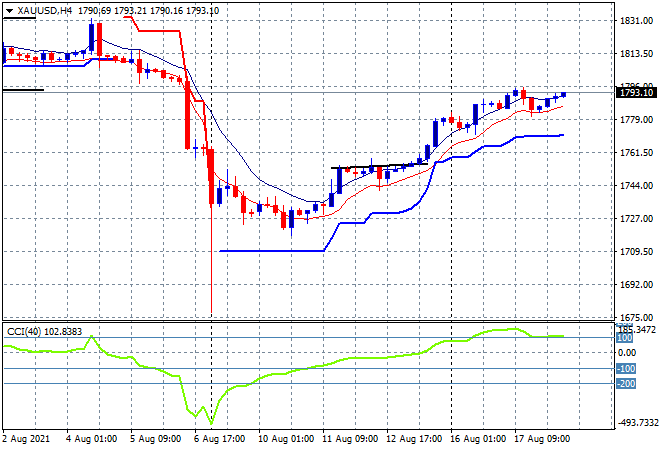Select the long red candle wick bottoming near 1677
The image size is (660, 450).
211,261
